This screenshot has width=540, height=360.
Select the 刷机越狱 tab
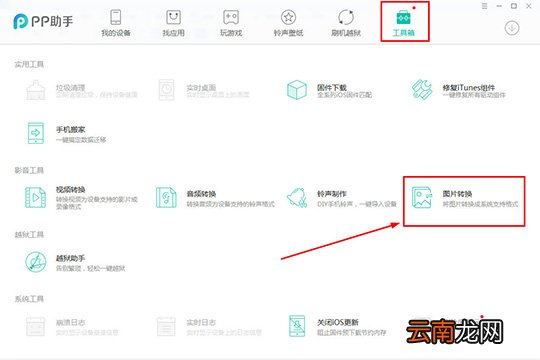click(346, 23)
